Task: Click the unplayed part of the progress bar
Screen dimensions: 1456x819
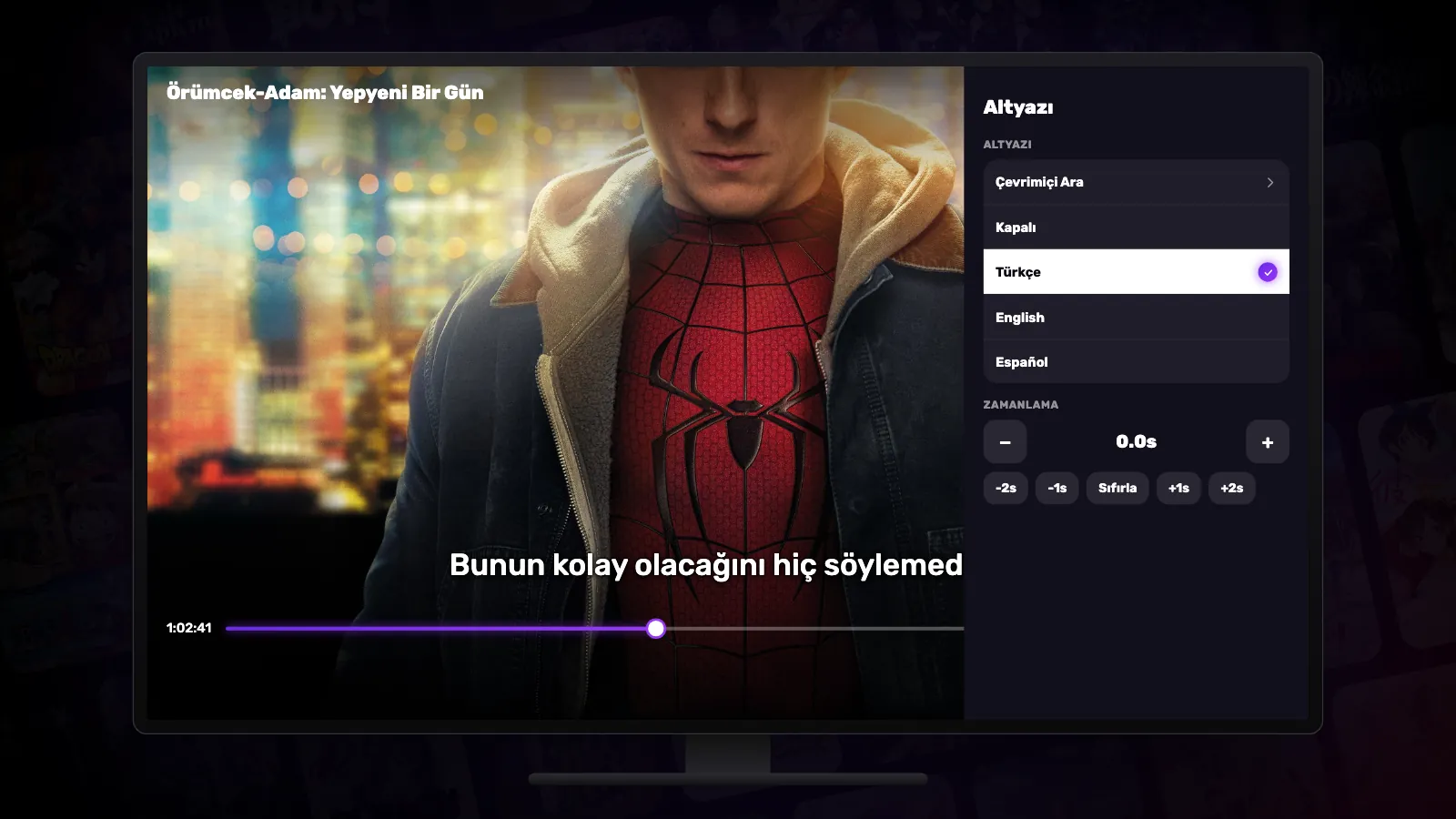Action: tap(814, 628)
